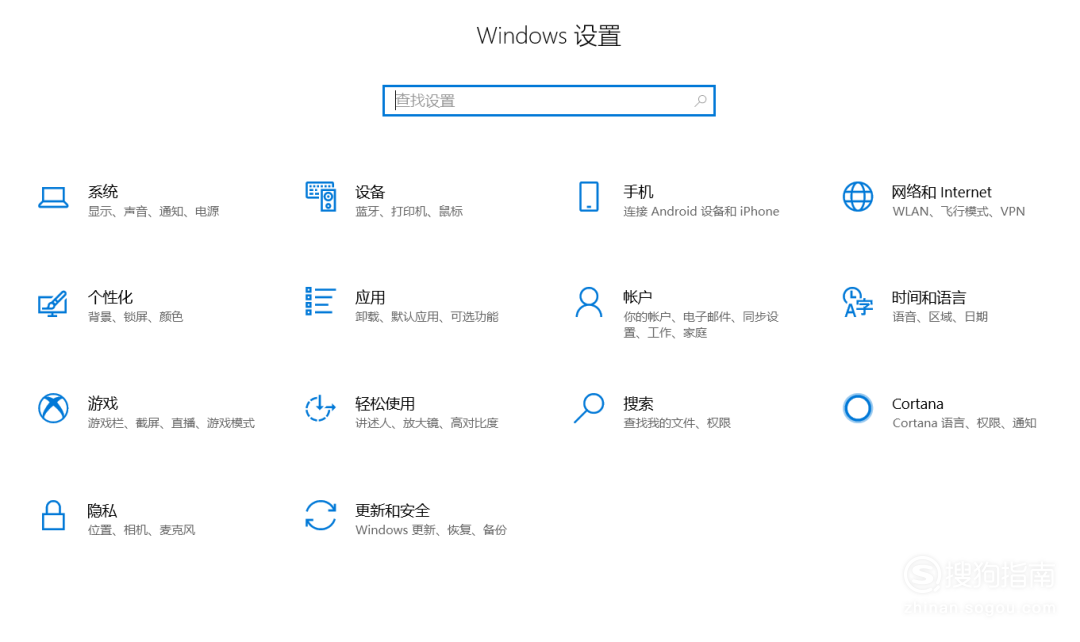Select the Cortana title text

(917, 404)
